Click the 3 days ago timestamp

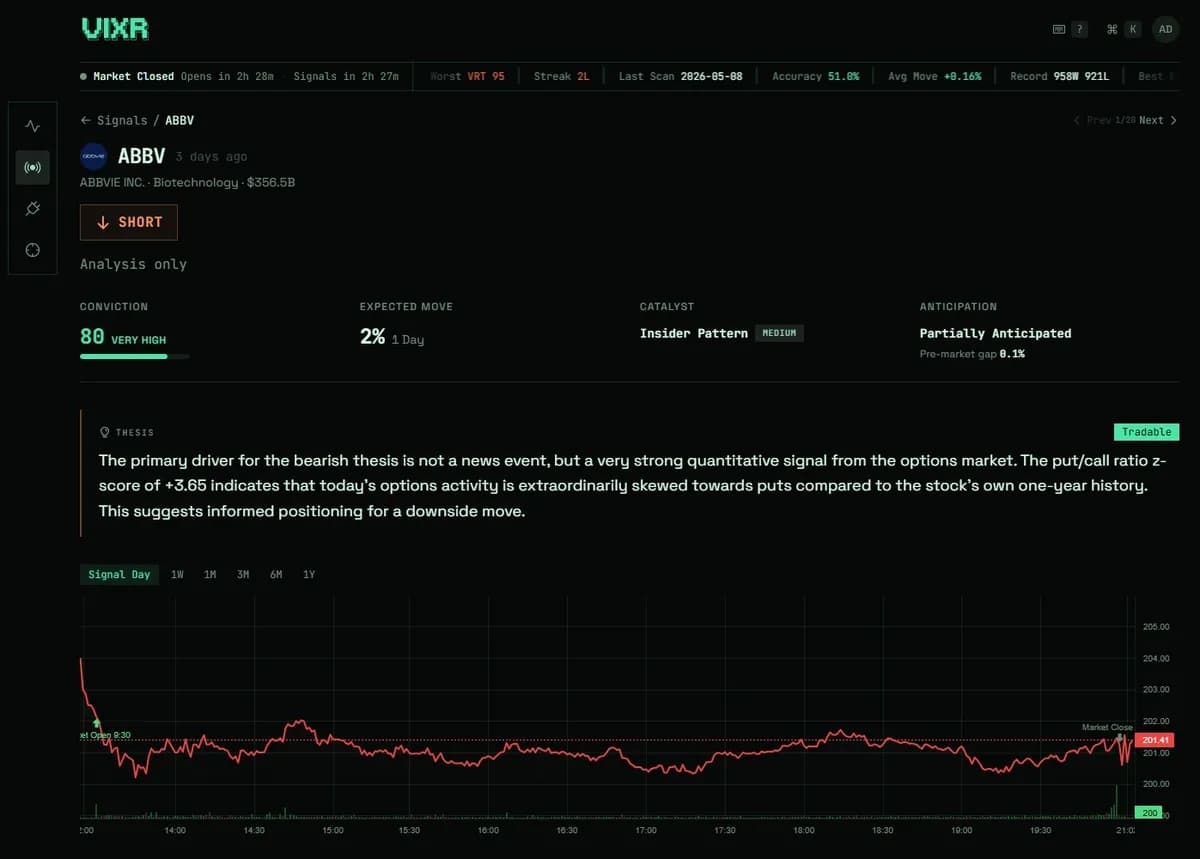coord(211,157)
